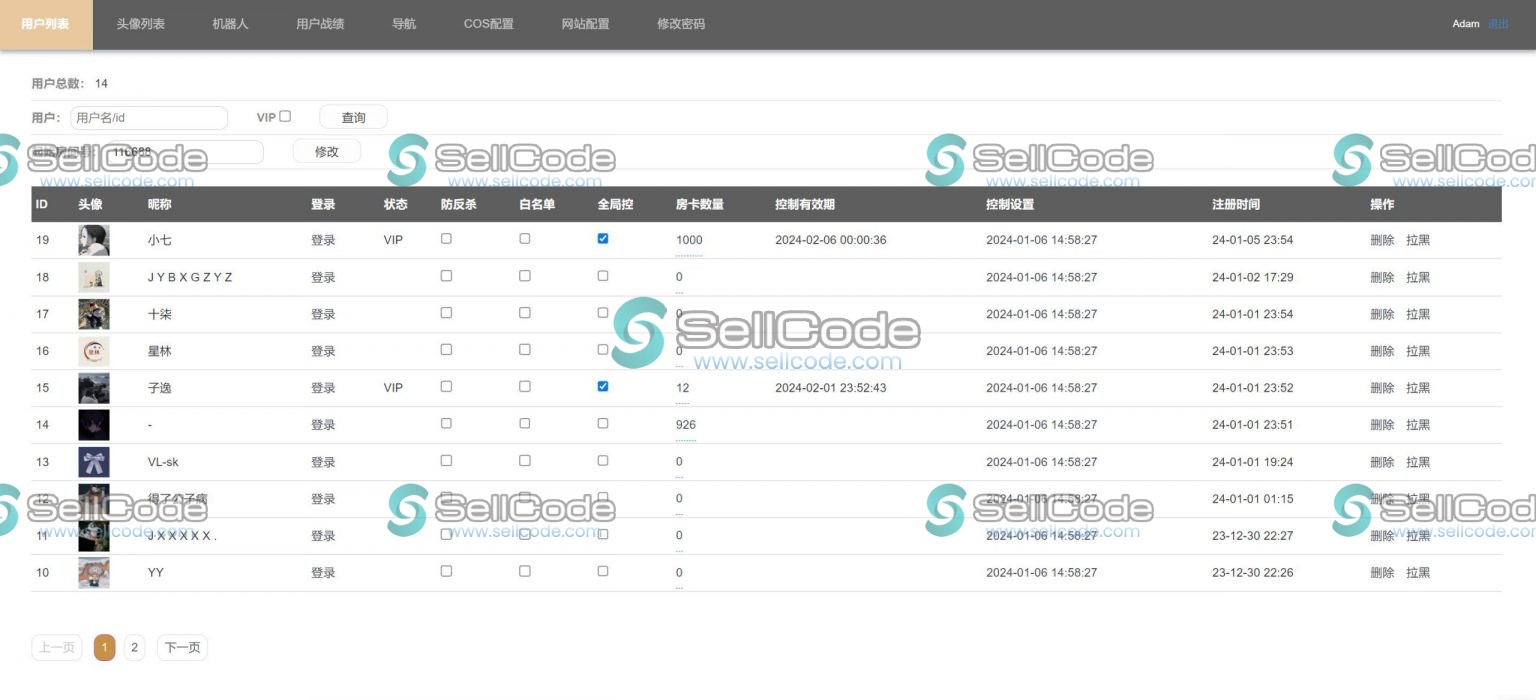Blacklist user VL-sk with 拉黑

click(1418, 463)
